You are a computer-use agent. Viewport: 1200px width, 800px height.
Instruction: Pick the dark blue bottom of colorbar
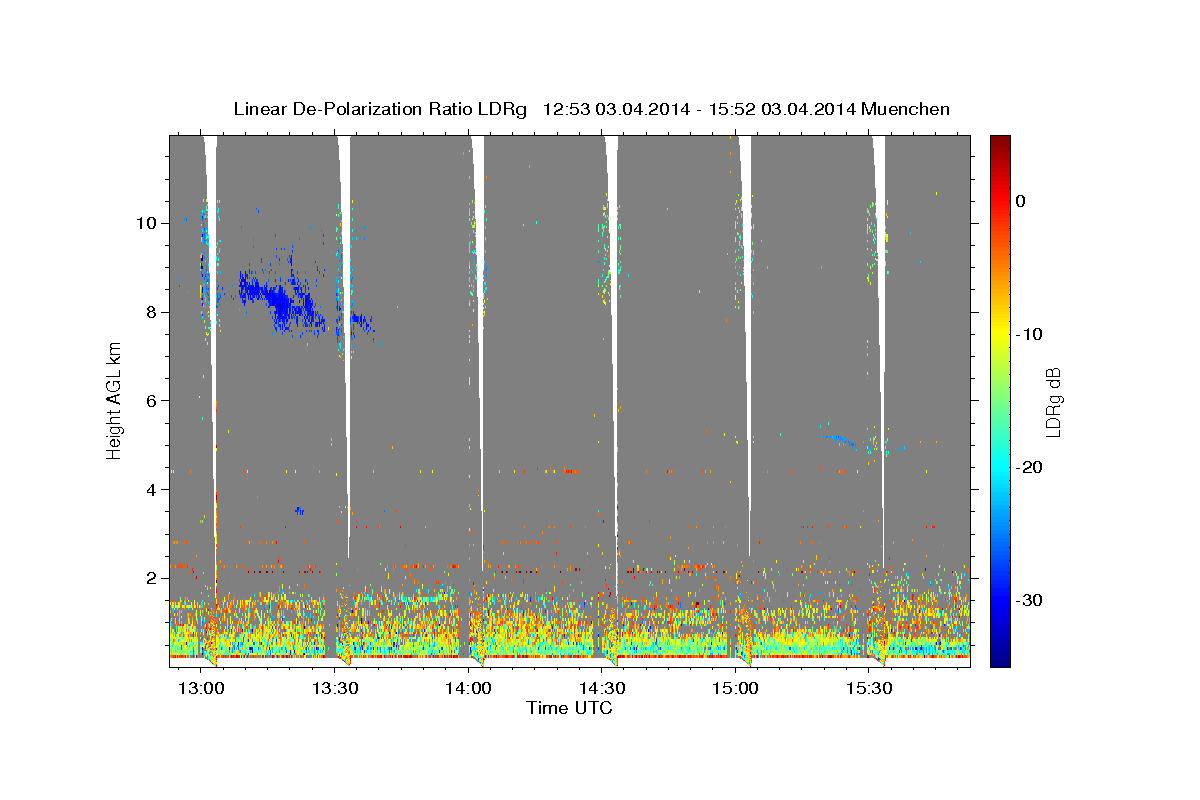point(999,660)
